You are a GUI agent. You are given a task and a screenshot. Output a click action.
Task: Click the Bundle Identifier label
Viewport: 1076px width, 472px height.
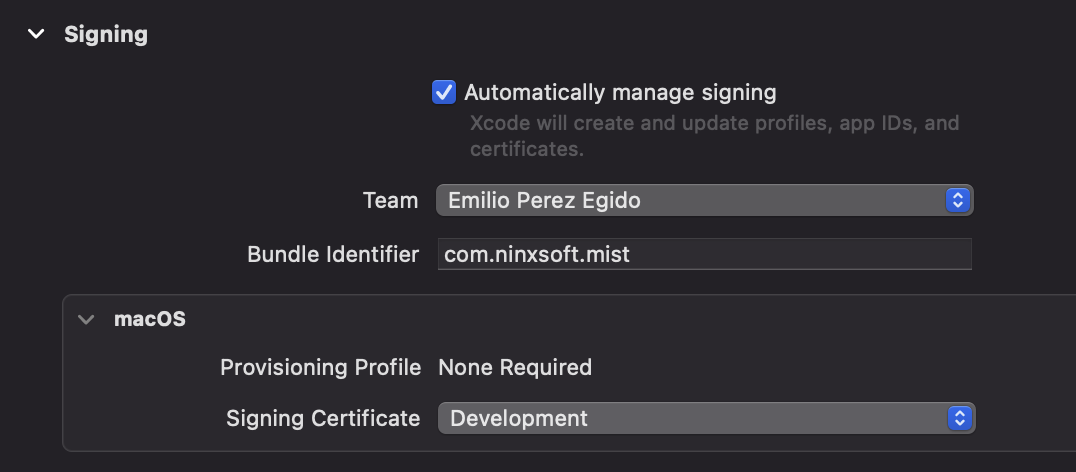(x=332, y=254)
